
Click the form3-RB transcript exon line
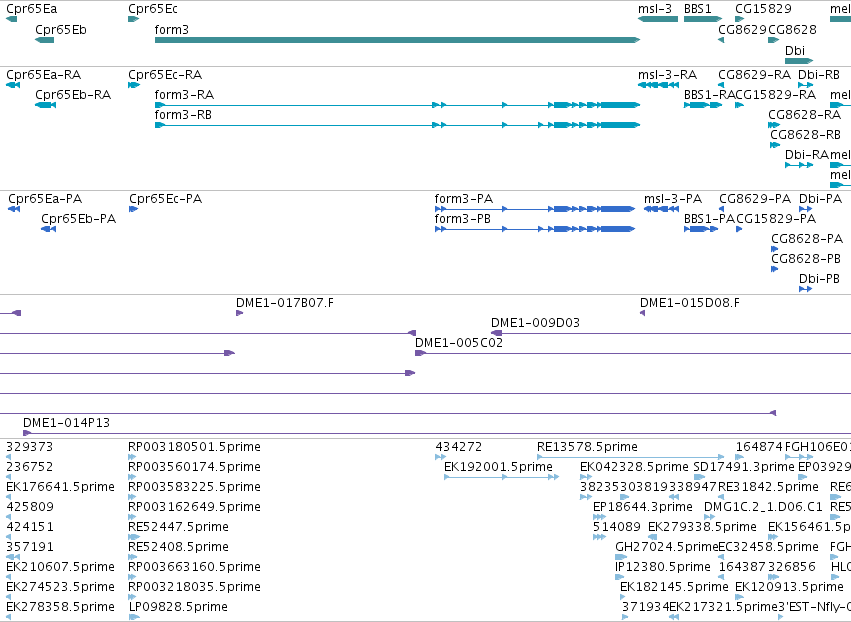397,125
